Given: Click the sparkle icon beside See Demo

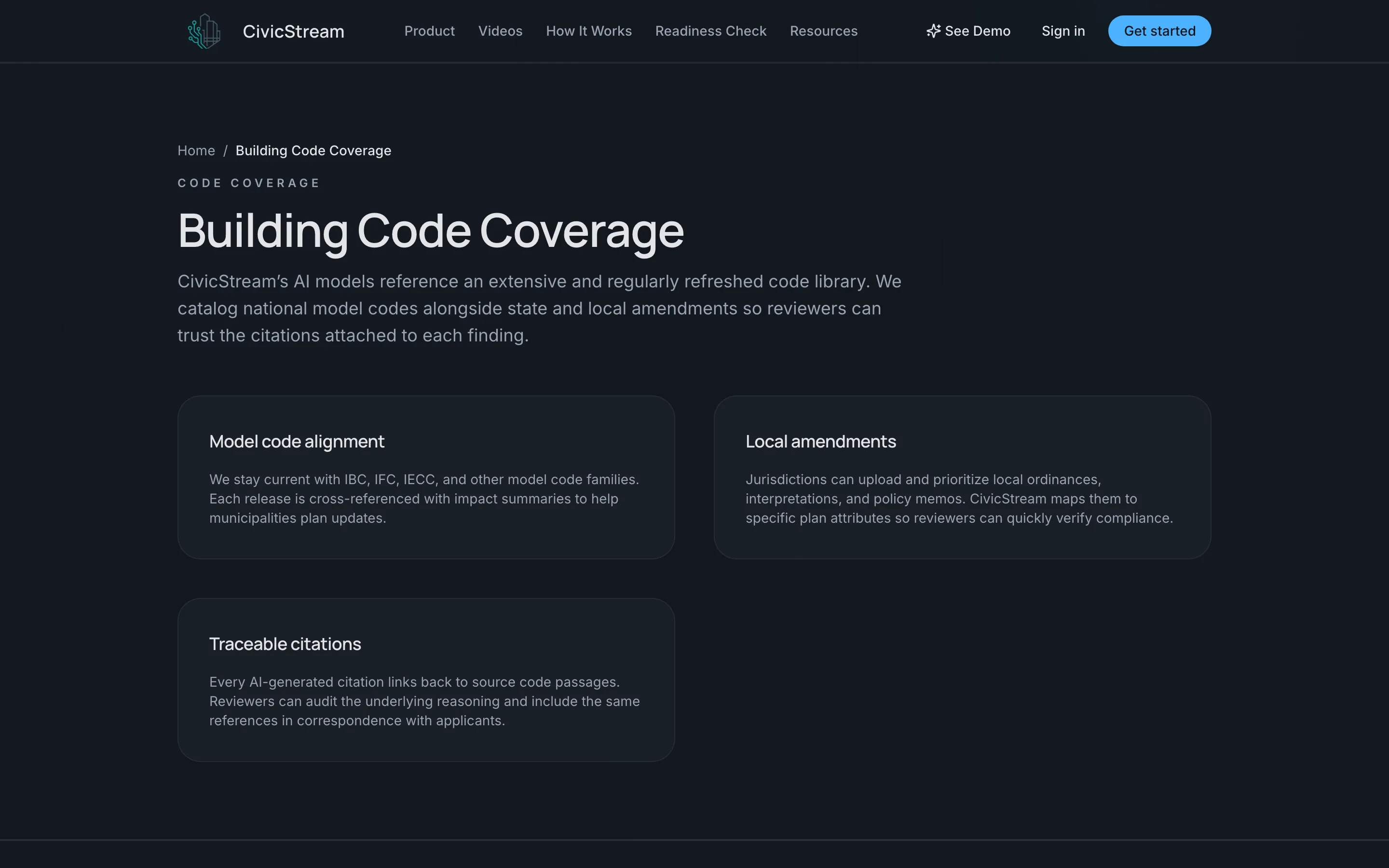Looking at the screenshot, I should point(933,31).
